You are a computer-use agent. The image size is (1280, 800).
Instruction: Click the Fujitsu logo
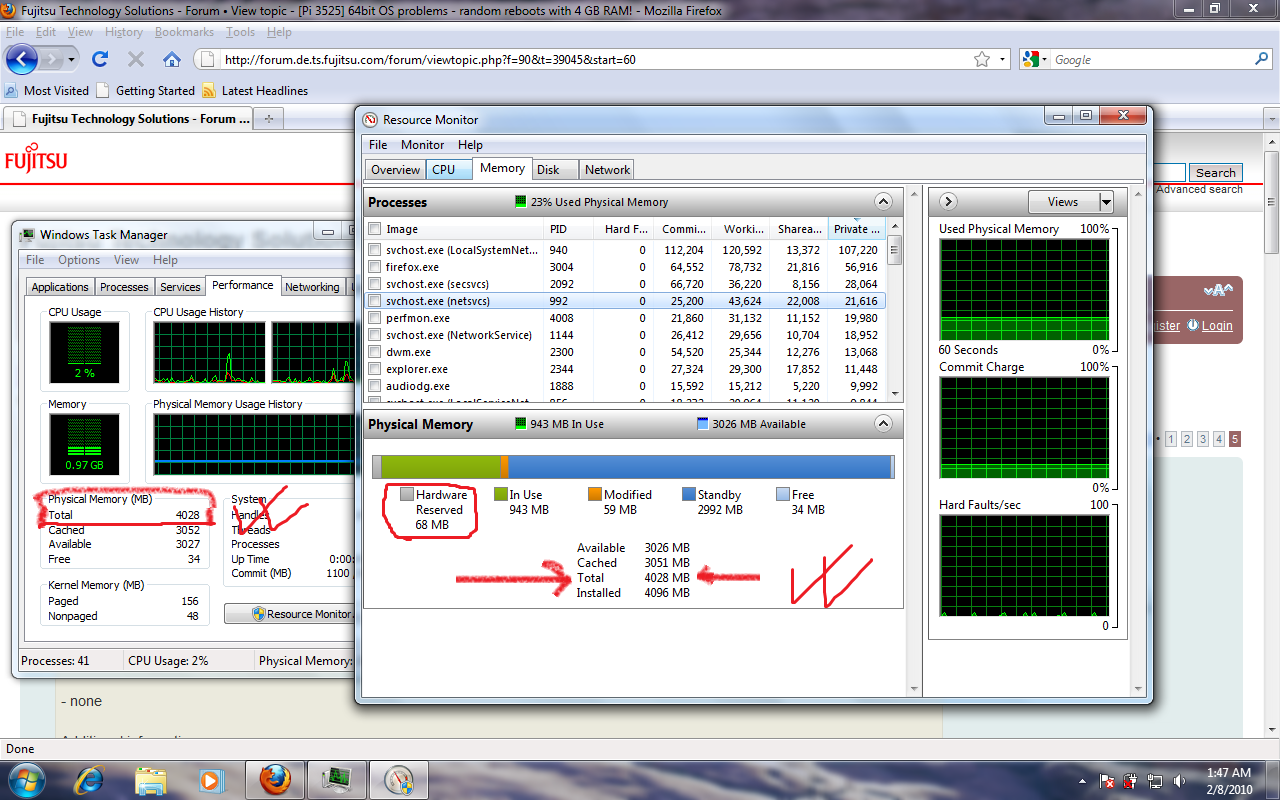(x=36, y=159)
